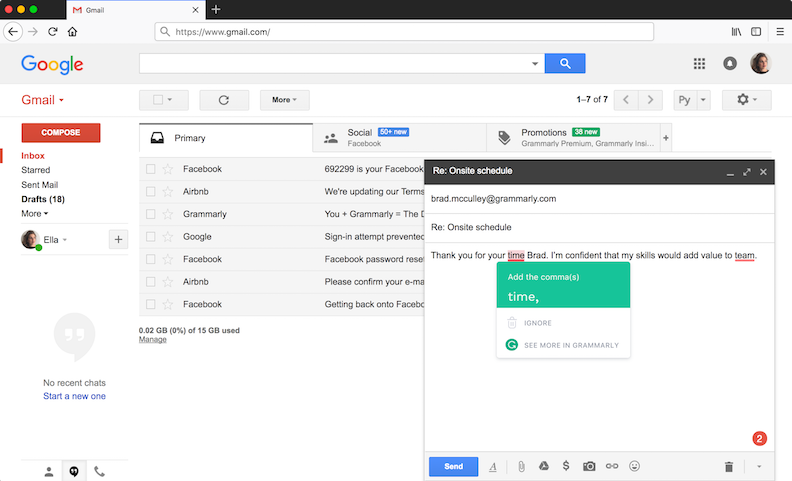
Task: Attach files with the paperclip icon
Action: point(521,466)
